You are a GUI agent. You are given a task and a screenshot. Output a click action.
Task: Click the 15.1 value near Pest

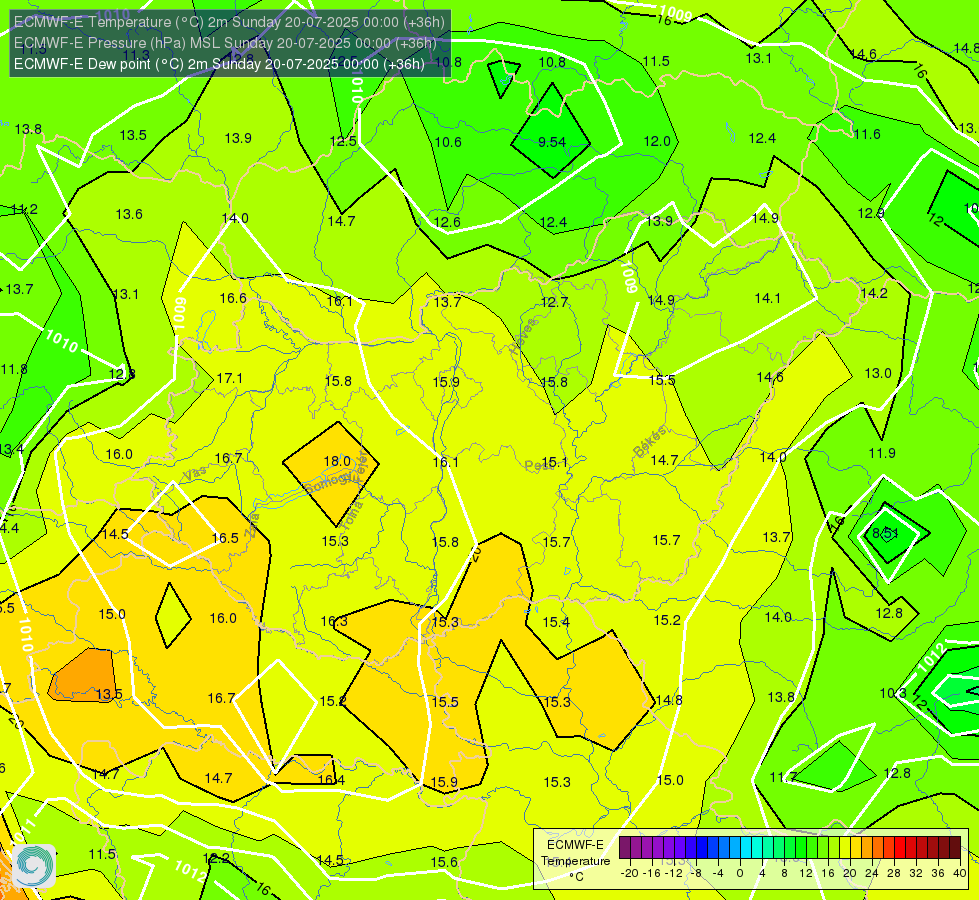[554, 463]
